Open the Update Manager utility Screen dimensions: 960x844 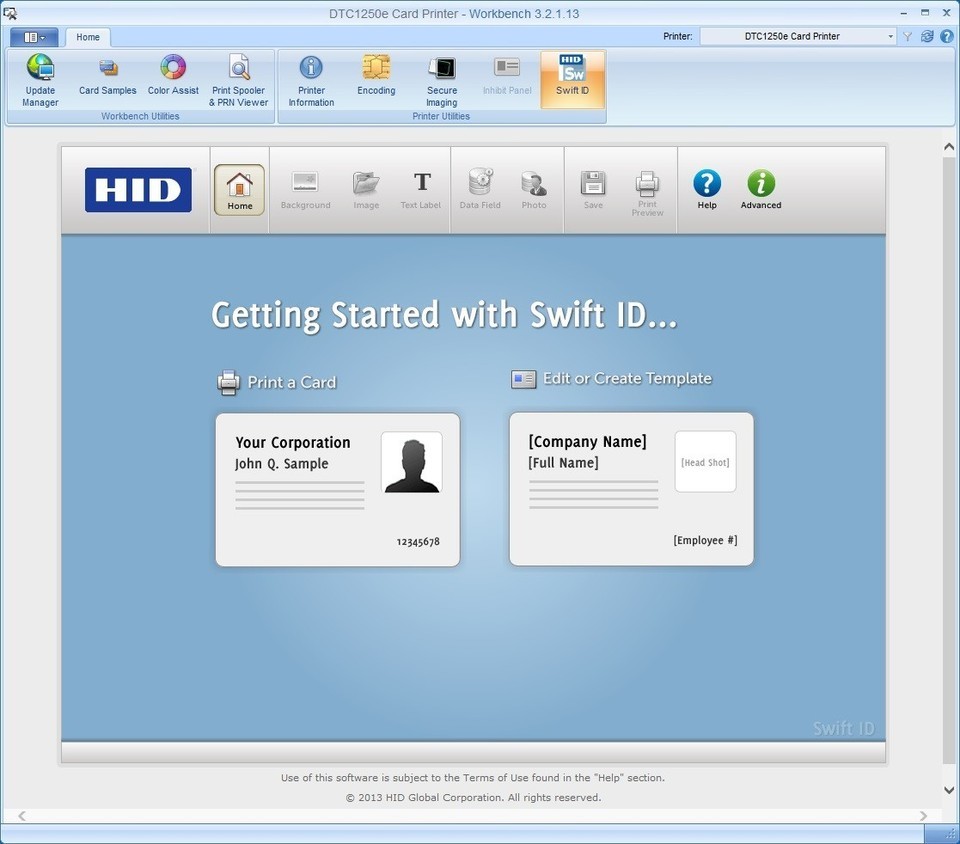coord(40,80)
